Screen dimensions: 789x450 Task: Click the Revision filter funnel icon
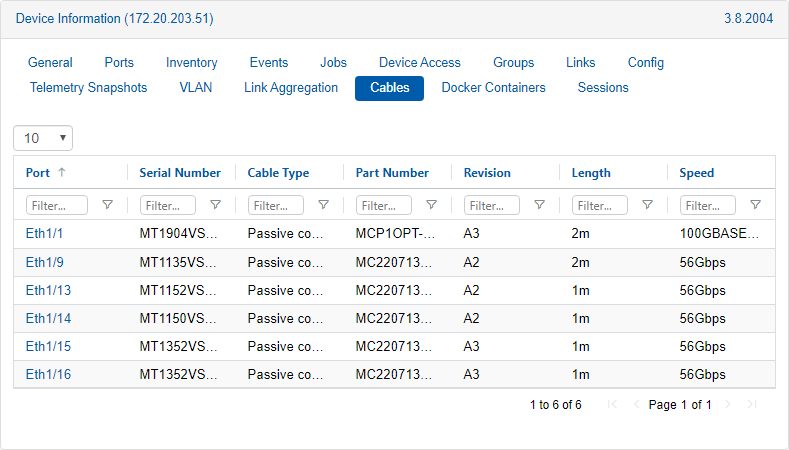click(539, 205)
